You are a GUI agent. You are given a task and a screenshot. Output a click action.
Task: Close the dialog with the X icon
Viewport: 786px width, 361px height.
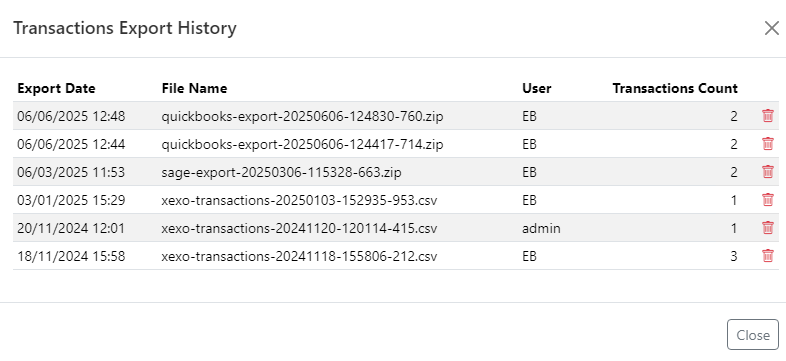pyautogui.click(x=772, y=28)
